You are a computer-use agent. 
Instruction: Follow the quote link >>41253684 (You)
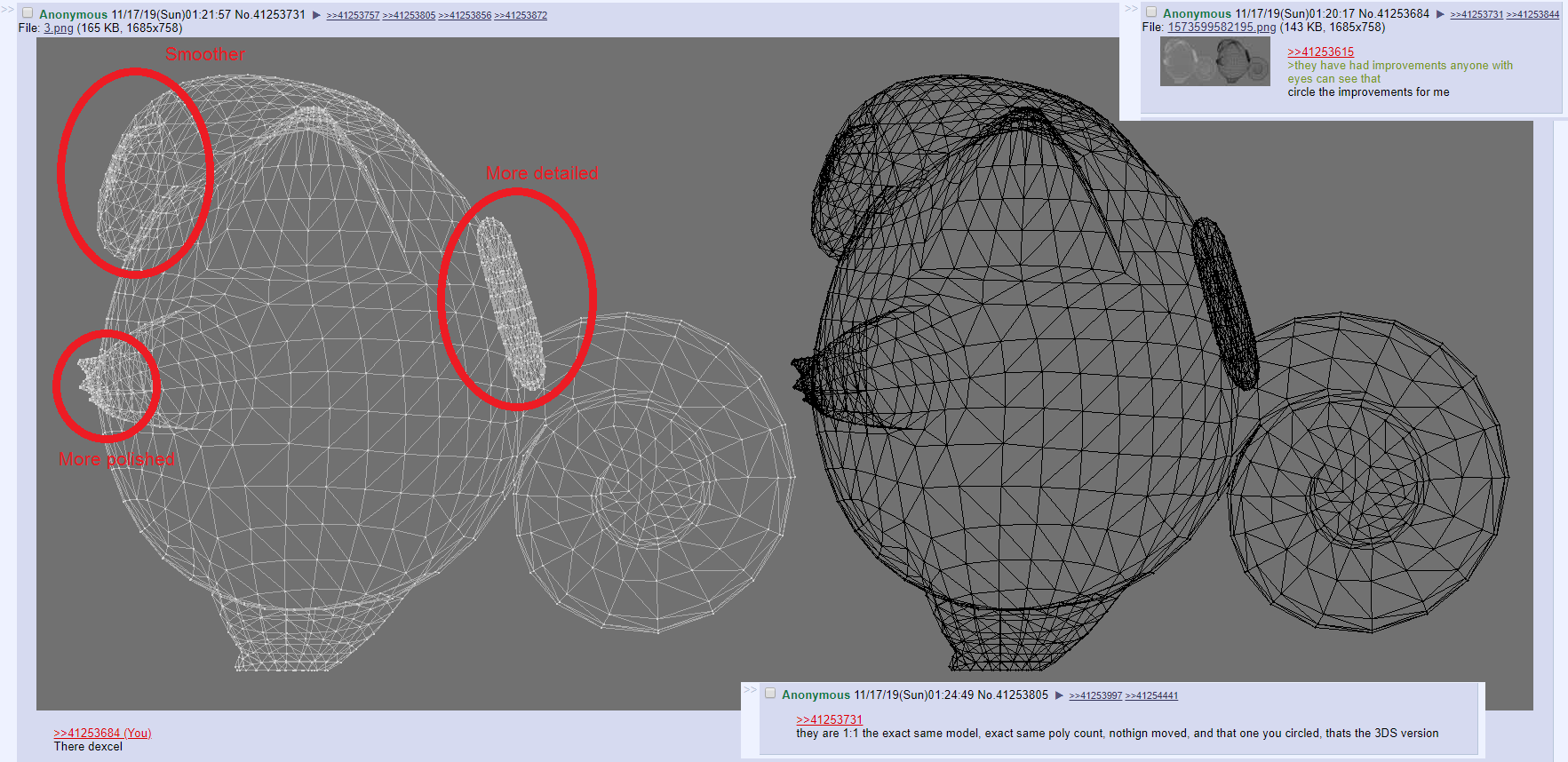(102, 734)
